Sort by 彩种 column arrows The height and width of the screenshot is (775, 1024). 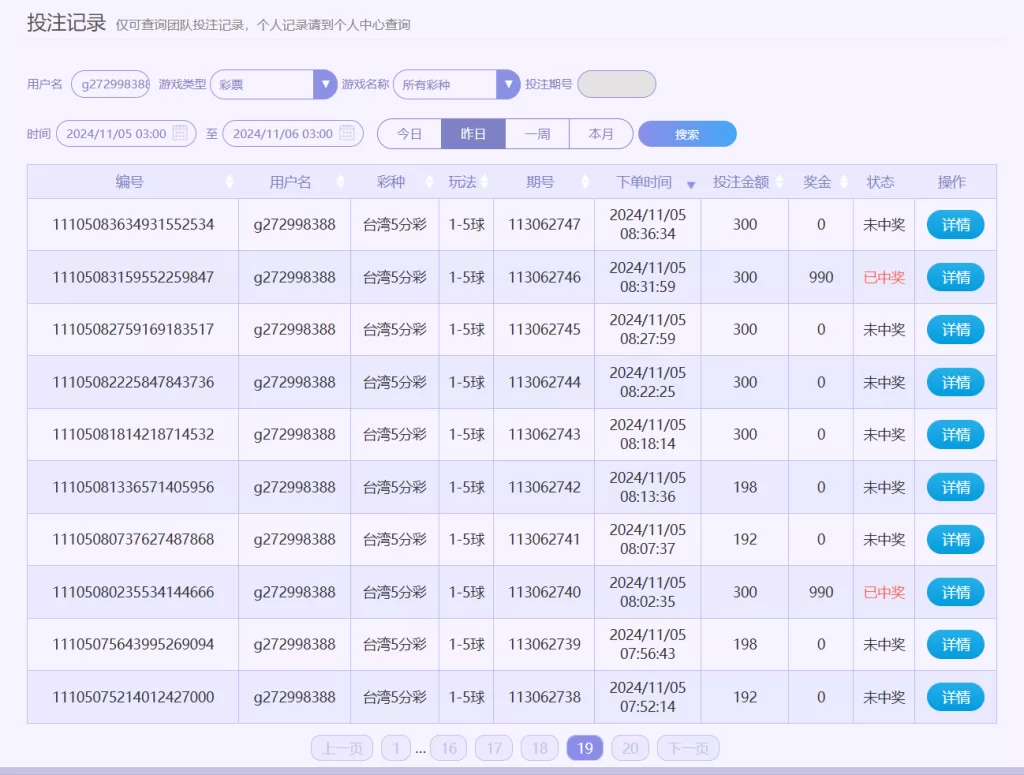pos(429,182)
